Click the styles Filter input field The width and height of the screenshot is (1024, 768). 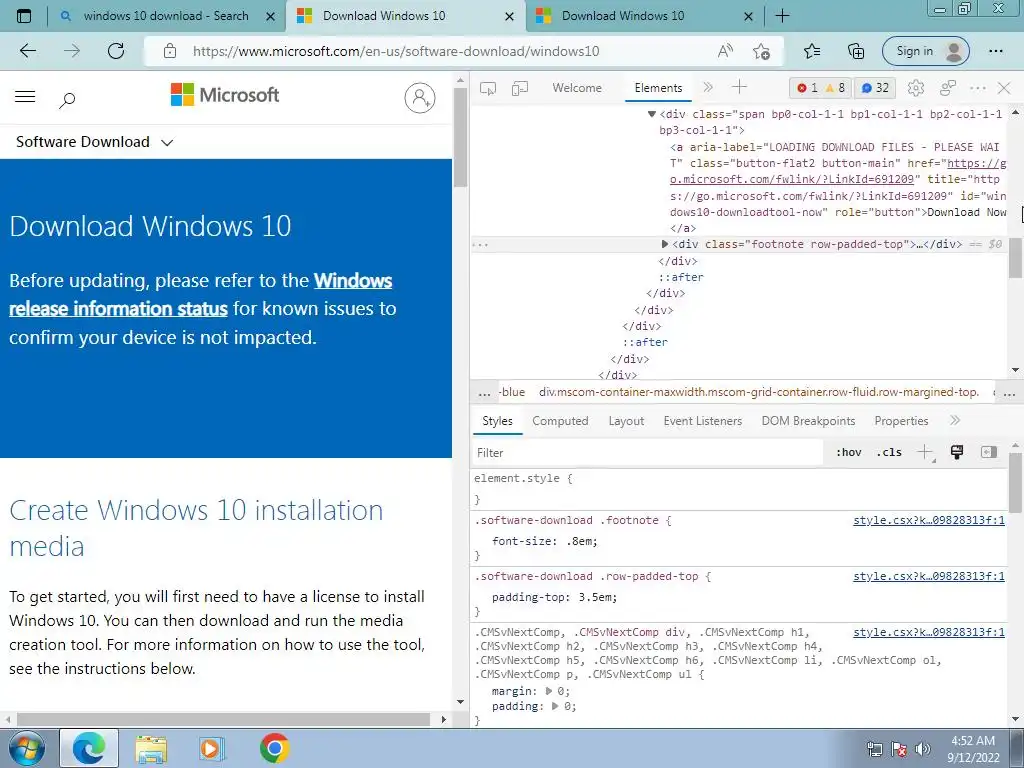[647, 453]
